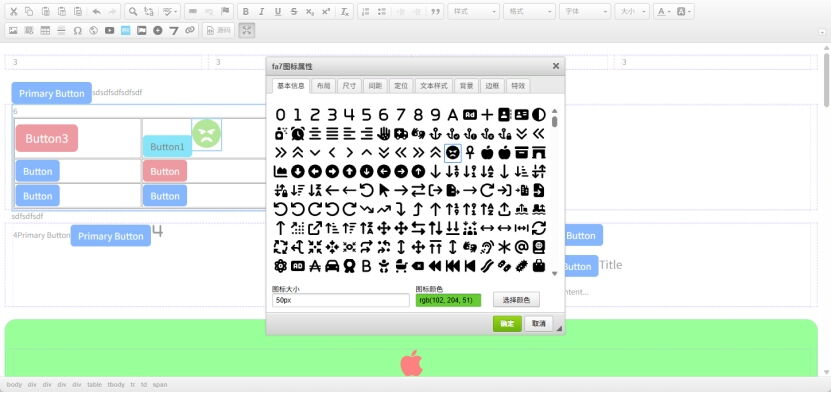Switch to the 间距 tab

click(375, 86)
